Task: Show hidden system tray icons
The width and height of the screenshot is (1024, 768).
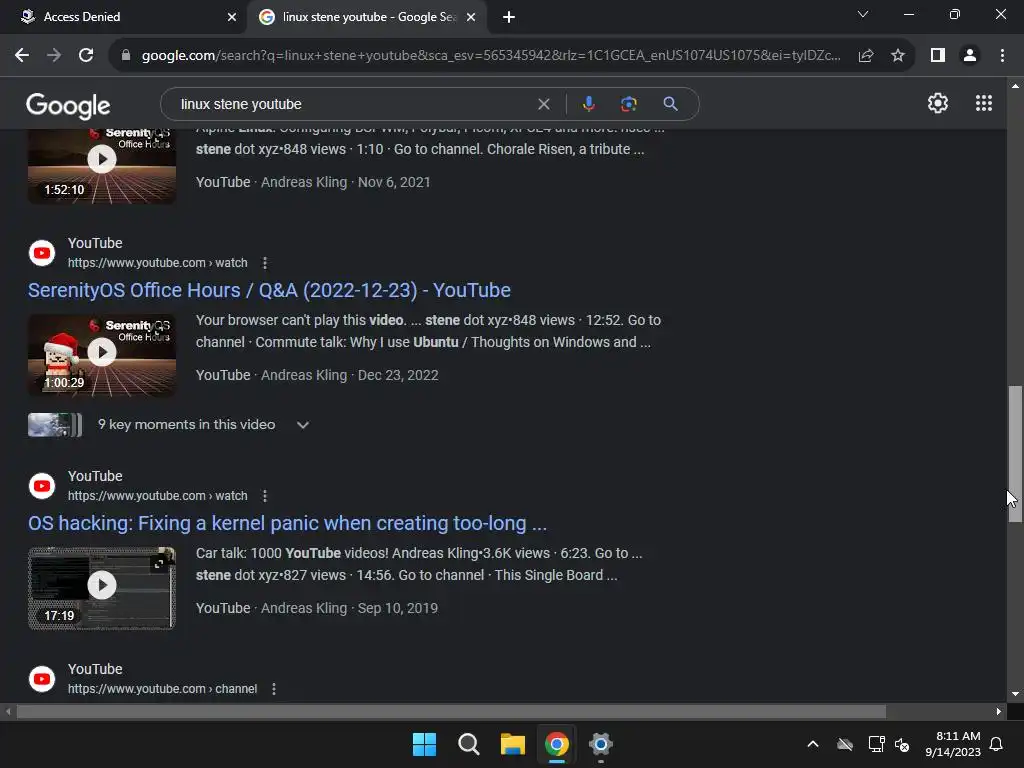Action: point(813,744)
